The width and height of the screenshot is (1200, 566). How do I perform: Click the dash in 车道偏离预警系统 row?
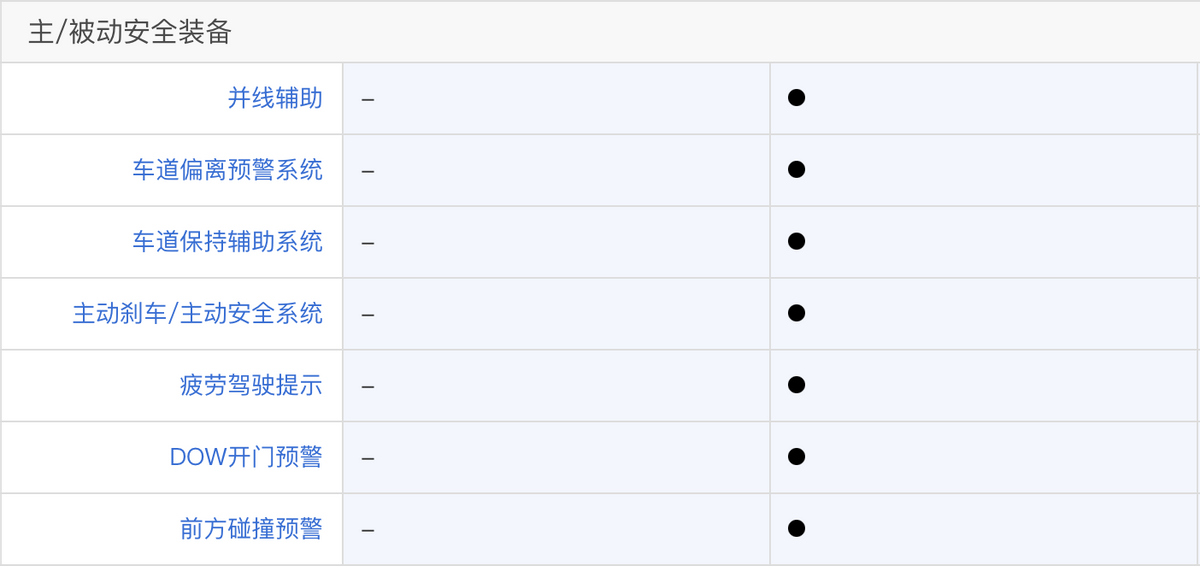368,171
